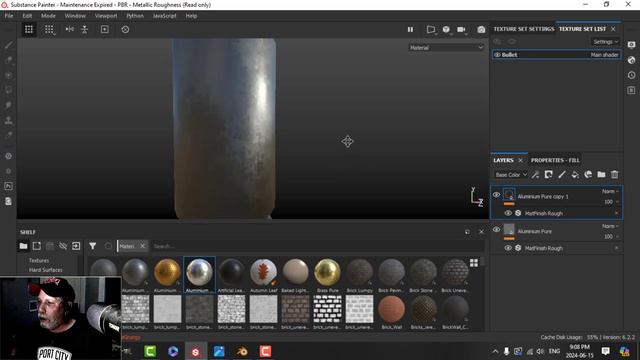Add a smart material layer
The image size is (640, 360).
(588, 175)
